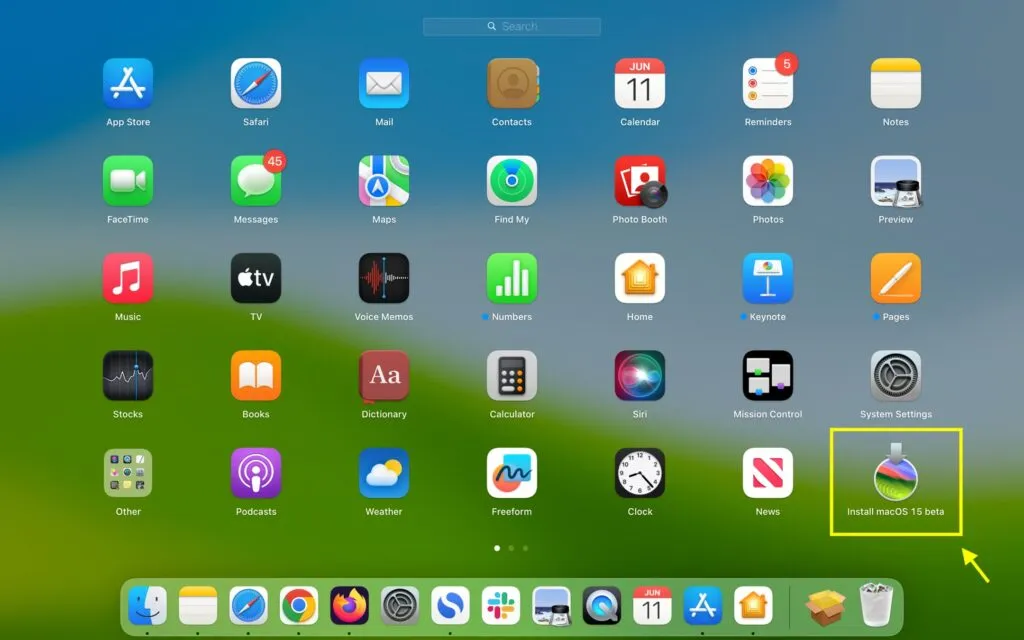Open the Photos app

[x=768, y=181]
